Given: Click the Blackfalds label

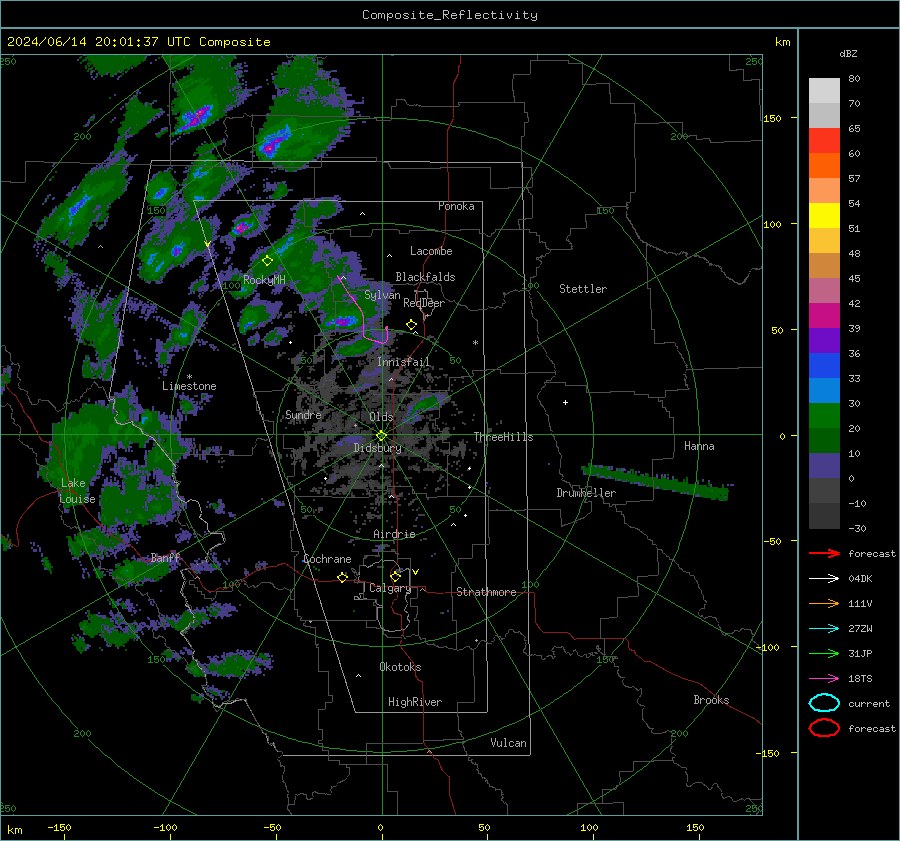Looking at the screenshot, I should click(x=425, y=277).
